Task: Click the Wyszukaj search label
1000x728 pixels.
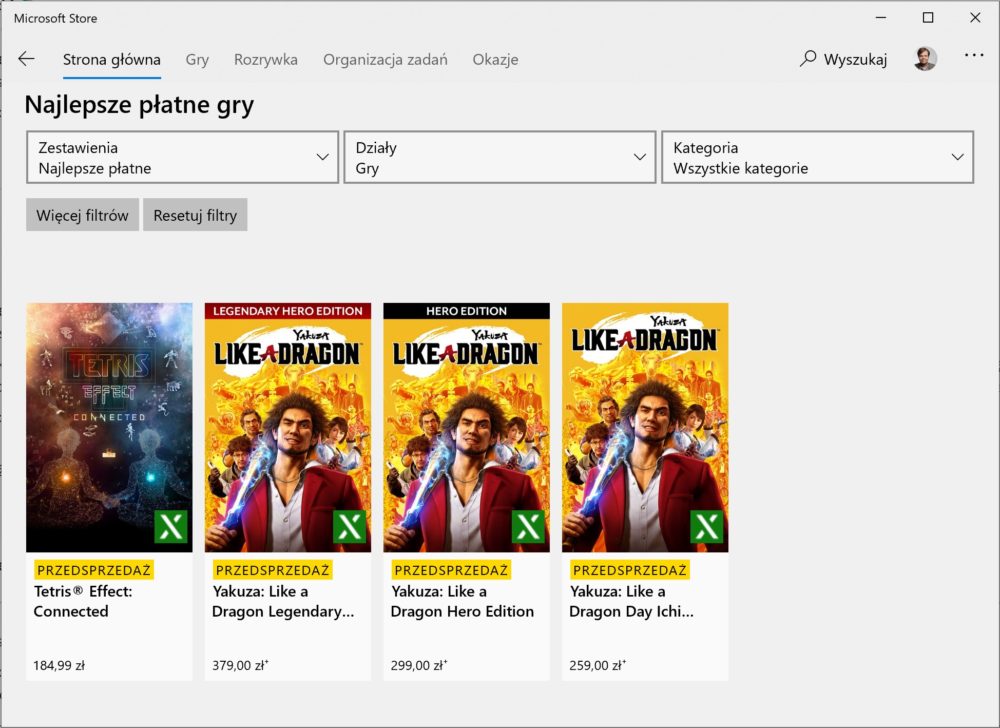Action: (x=855, y=60)
